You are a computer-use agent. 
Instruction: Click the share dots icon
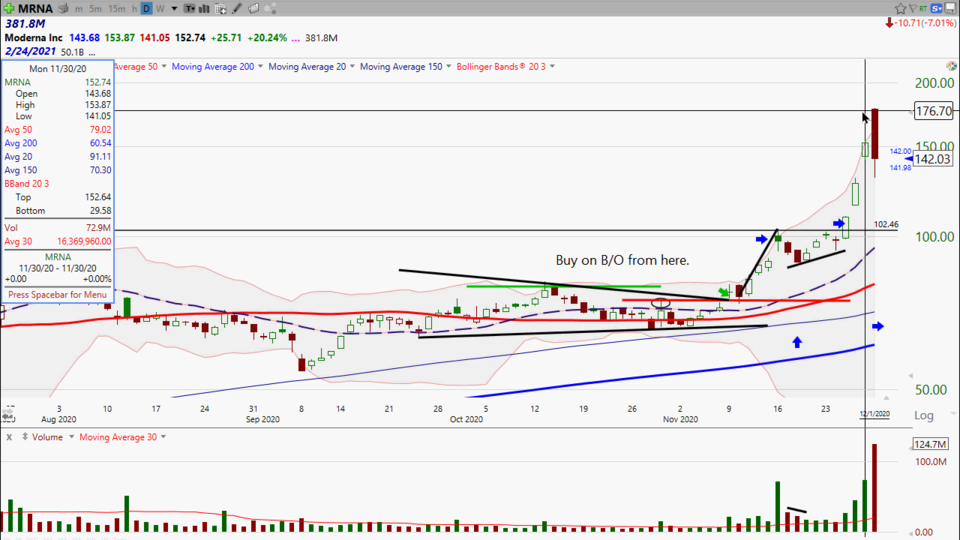pyautogui.click(x=271, y=9)
